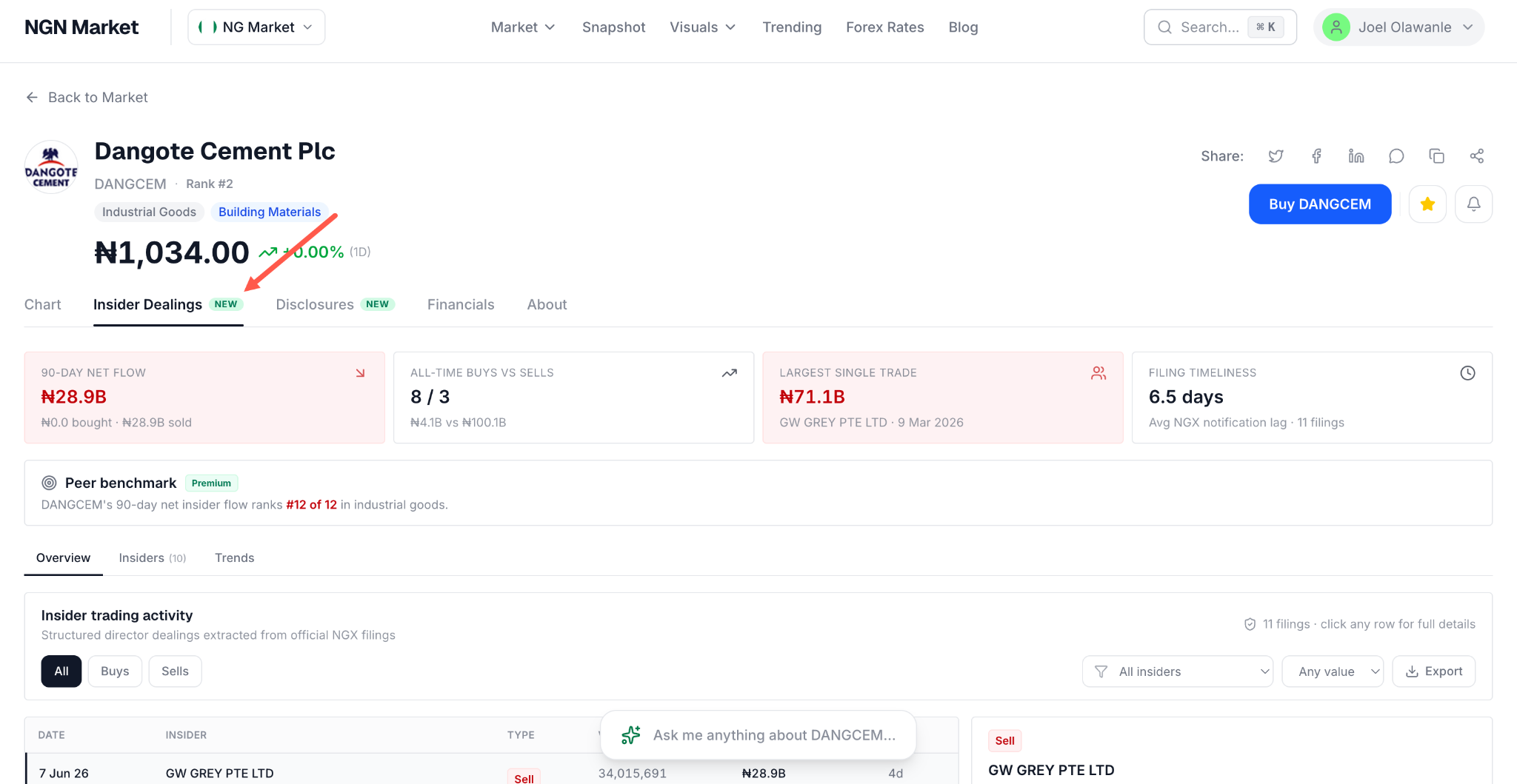Export the insider trading data
This screenshot has height=784, width=1517.
(x=1434, y=671)
